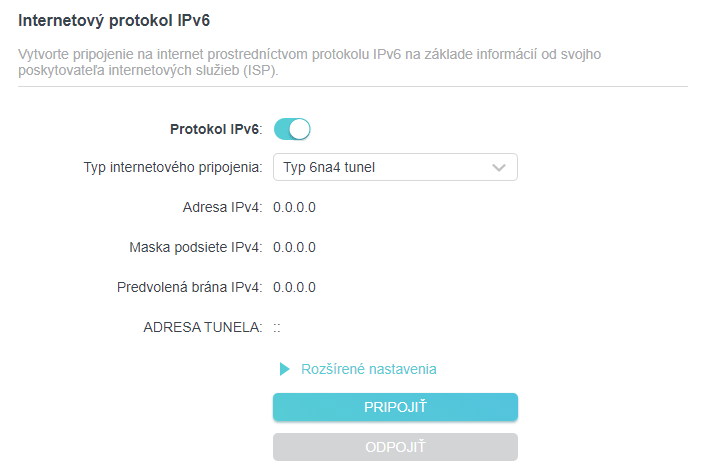
Task: Click the chevron arrow in connection type box
Action: coord(500,168)
